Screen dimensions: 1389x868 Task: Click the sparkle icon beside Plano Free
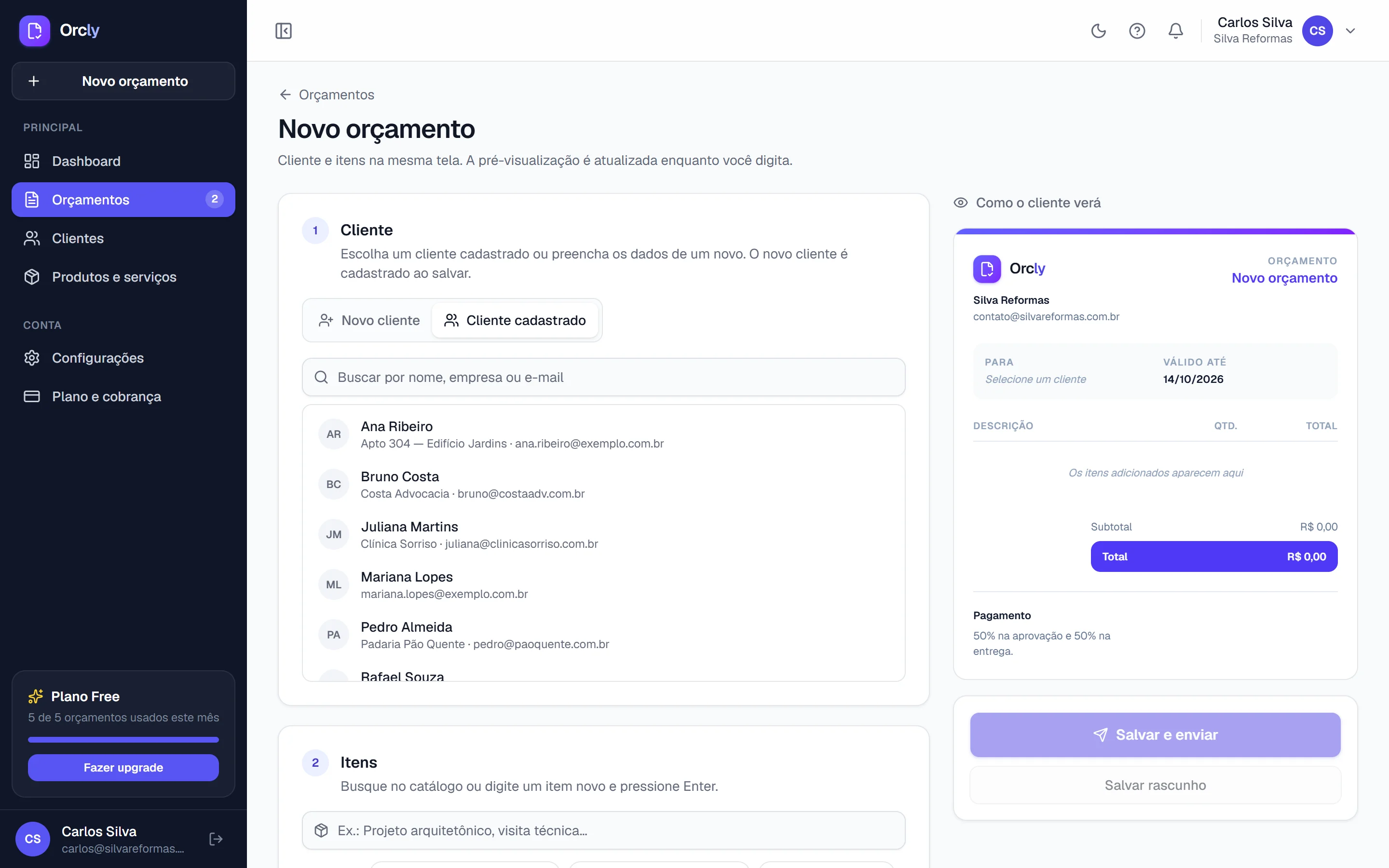click(36, 696)
